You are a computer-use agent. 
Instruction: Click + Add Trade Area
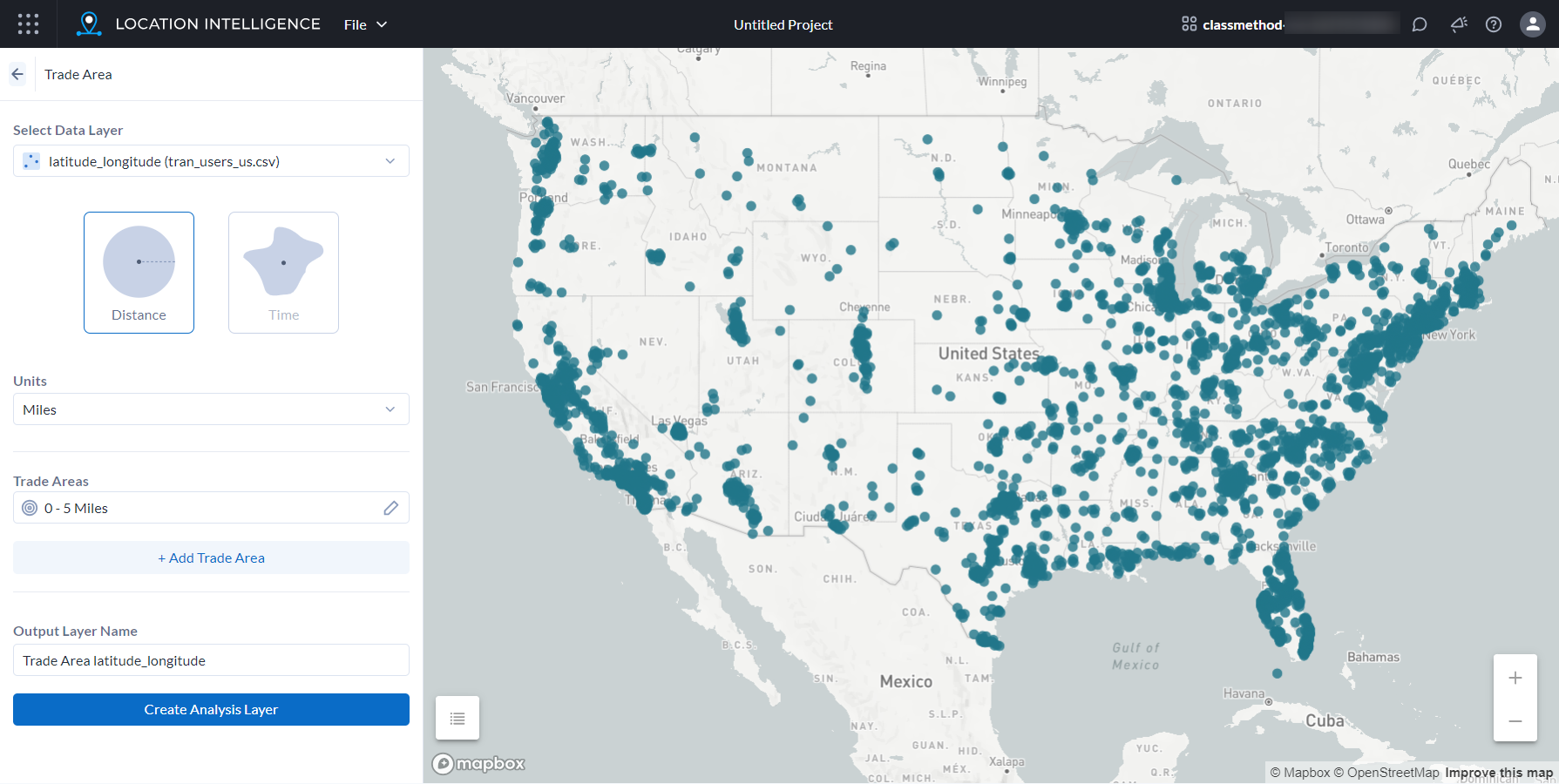coord(210,558)
